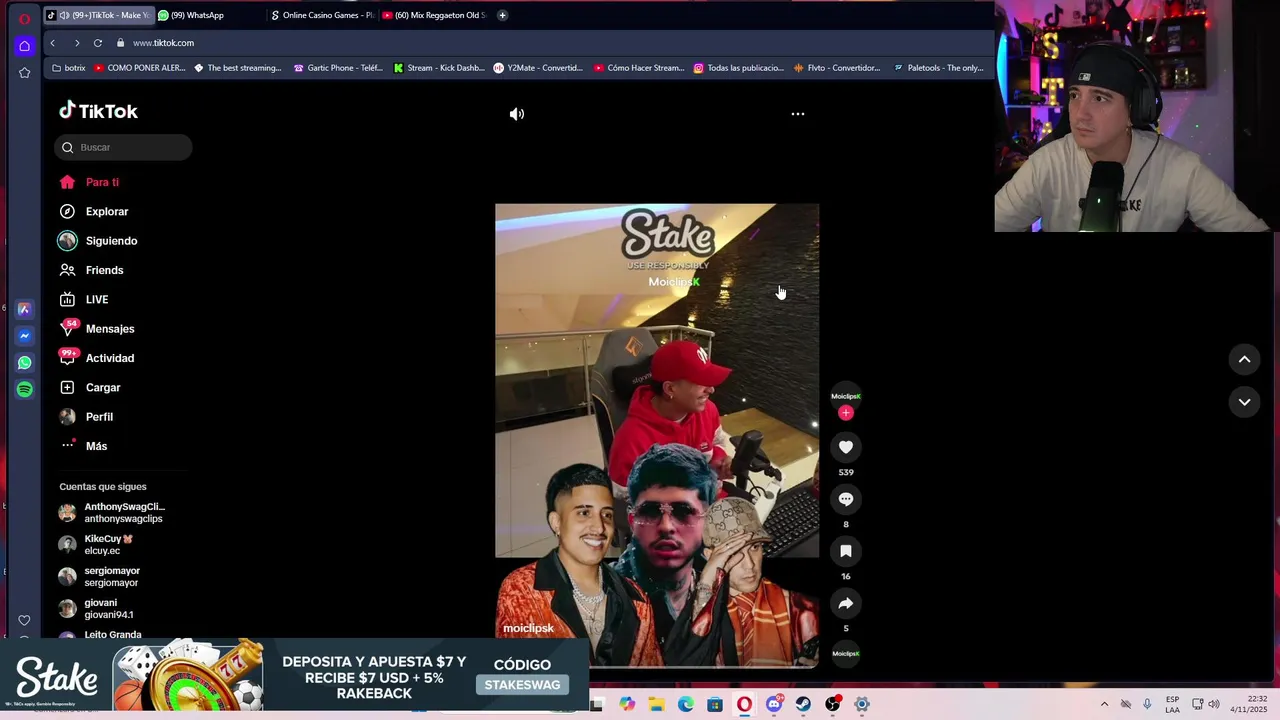The image size is (1280, 720).
Task: Open Y2Mate Convertidor bookmark
Action: (538, 68)
